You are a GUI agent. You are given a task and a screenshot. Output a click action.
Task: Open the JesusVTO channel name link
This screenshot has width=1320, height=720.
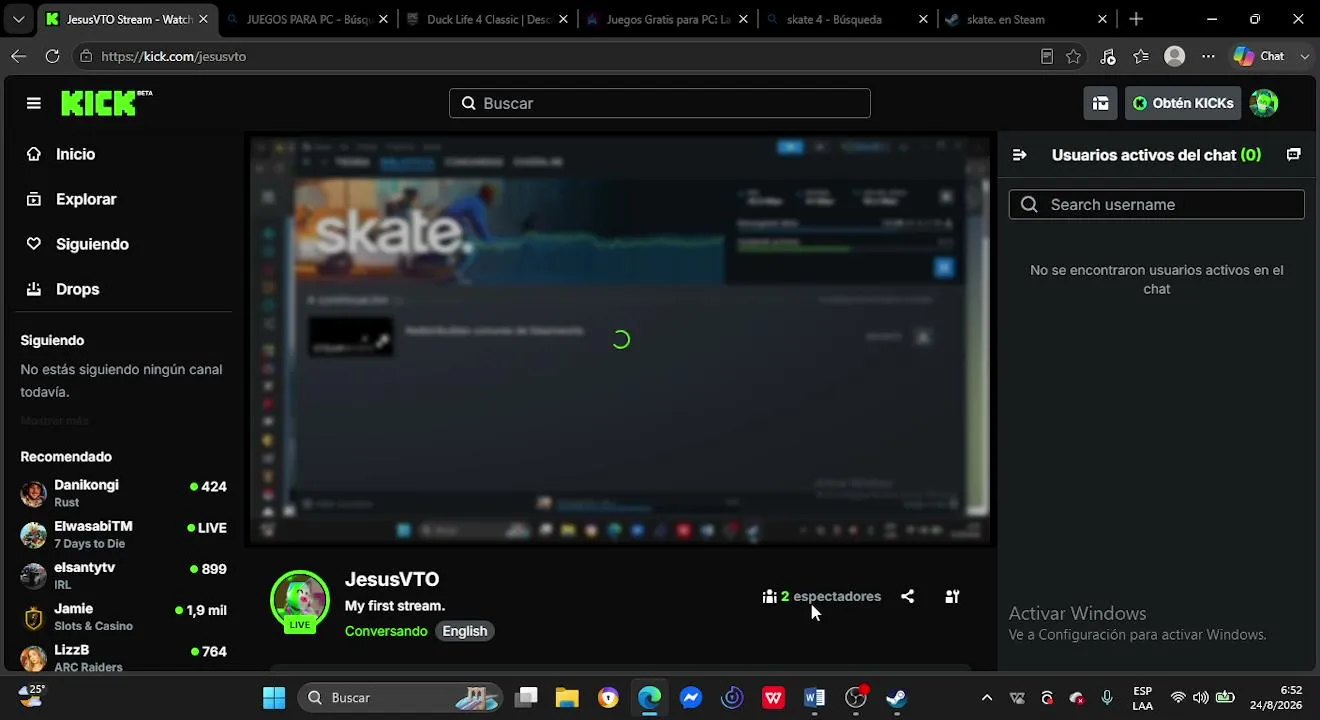pos(392,579)
